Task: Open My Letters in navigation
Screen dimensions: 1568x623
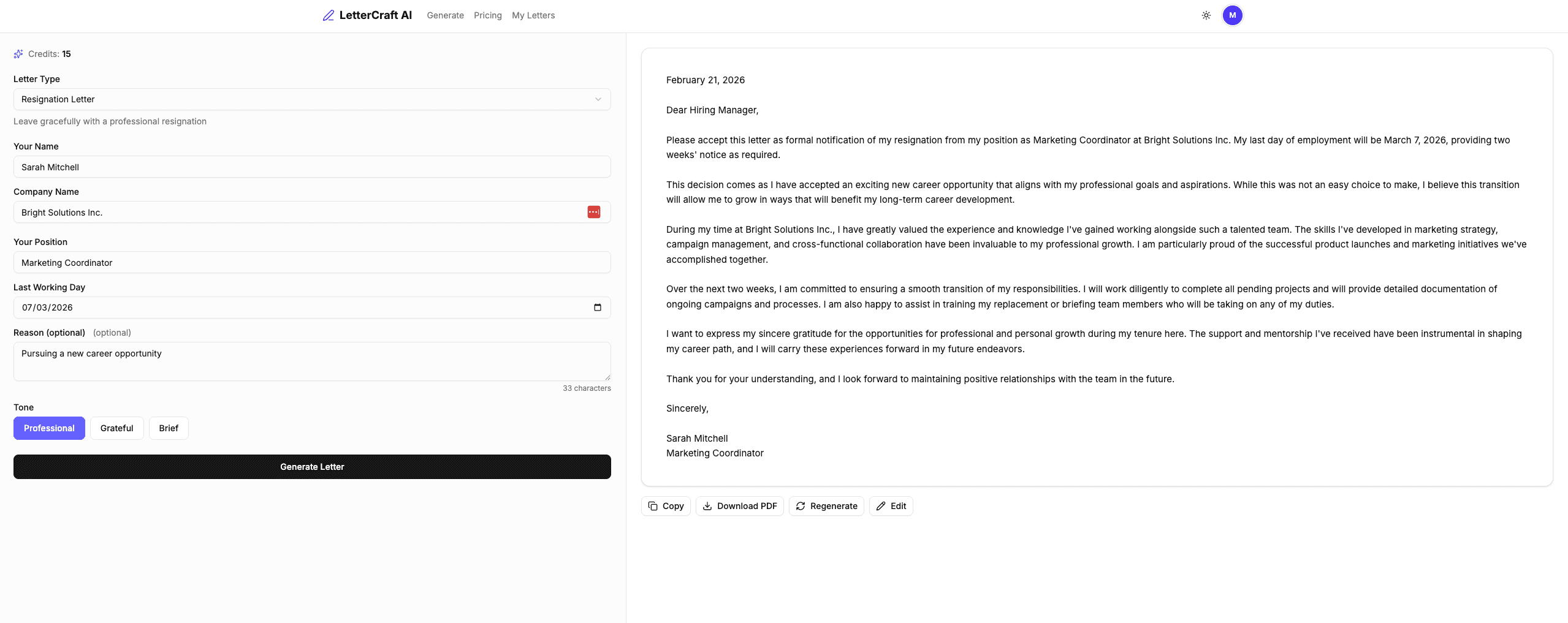Action: (x=533, y=15)
